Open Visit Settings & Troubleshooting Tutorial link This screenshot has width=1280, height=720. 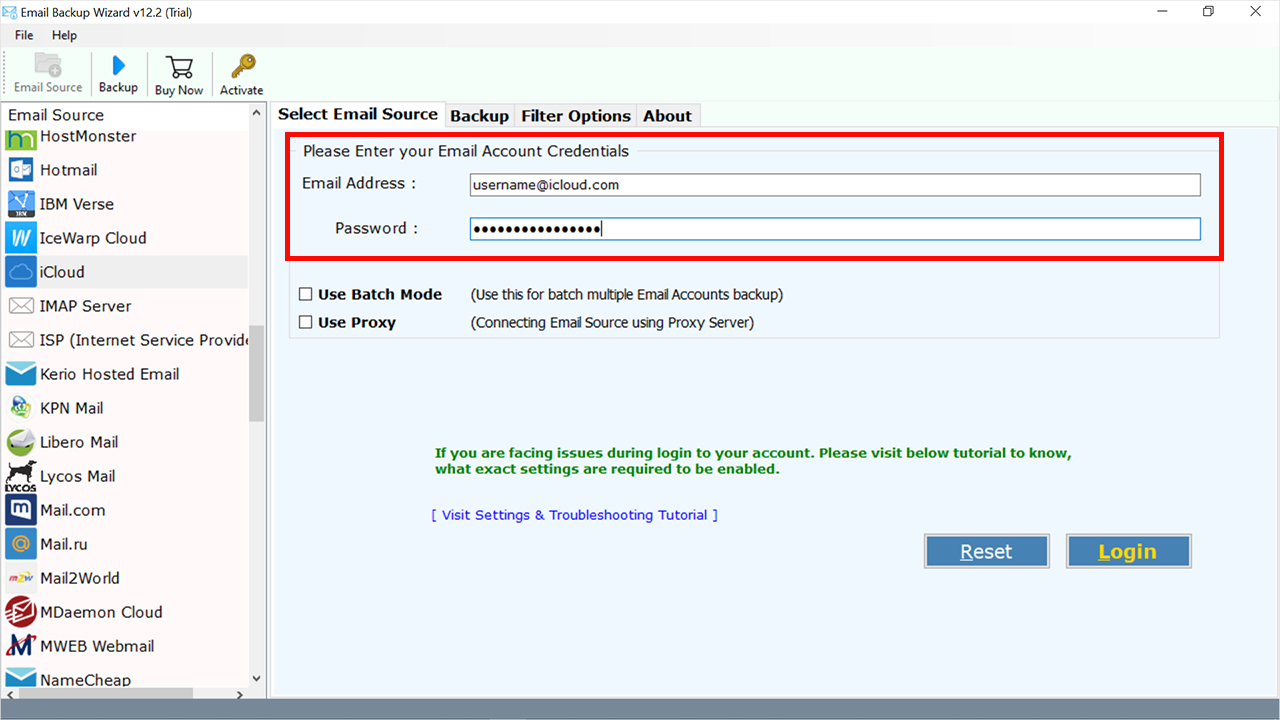click(575, 515)
